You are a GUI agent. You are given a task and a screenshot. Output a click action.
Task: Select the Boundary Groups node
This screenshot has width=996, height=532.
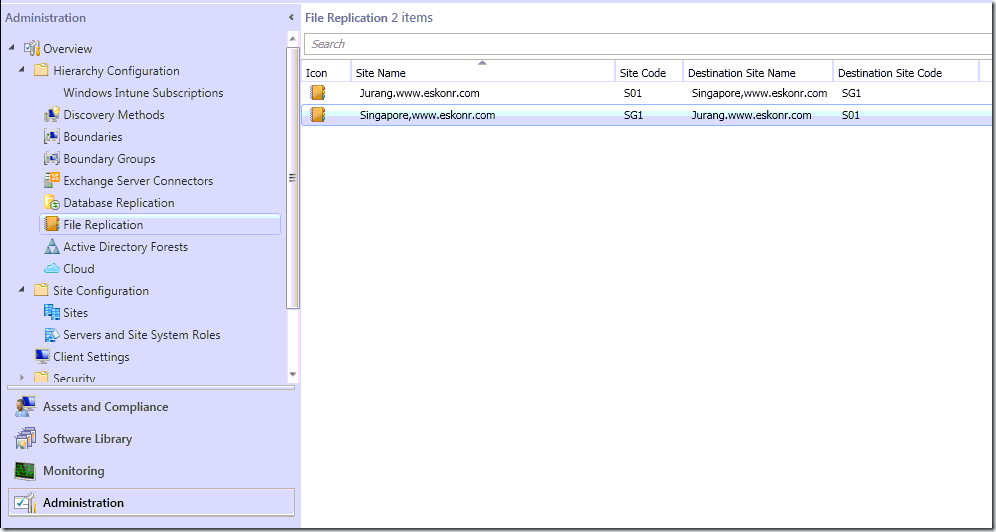tap(109, 159)
